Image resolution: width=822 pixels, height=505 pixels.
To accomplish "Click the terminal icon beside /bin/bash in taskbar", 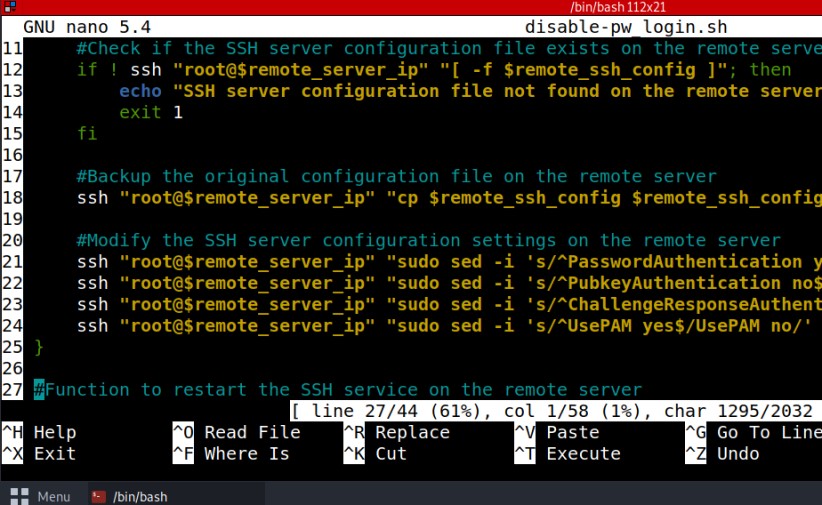I will click(x=98, y=496).
